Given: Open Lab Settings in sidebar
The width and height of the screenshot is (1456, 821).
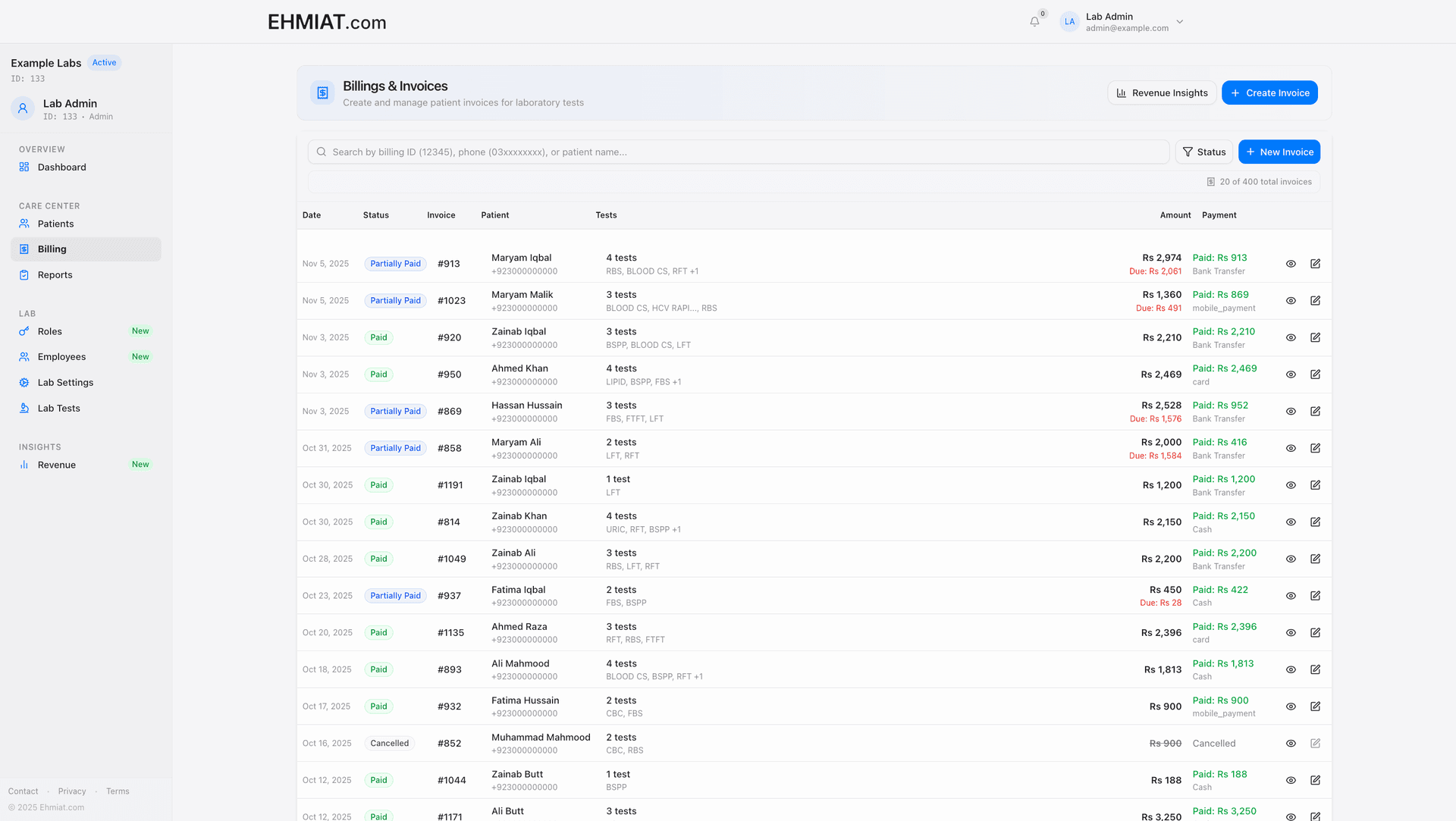Looking at the screenshot, I should 86,383.
